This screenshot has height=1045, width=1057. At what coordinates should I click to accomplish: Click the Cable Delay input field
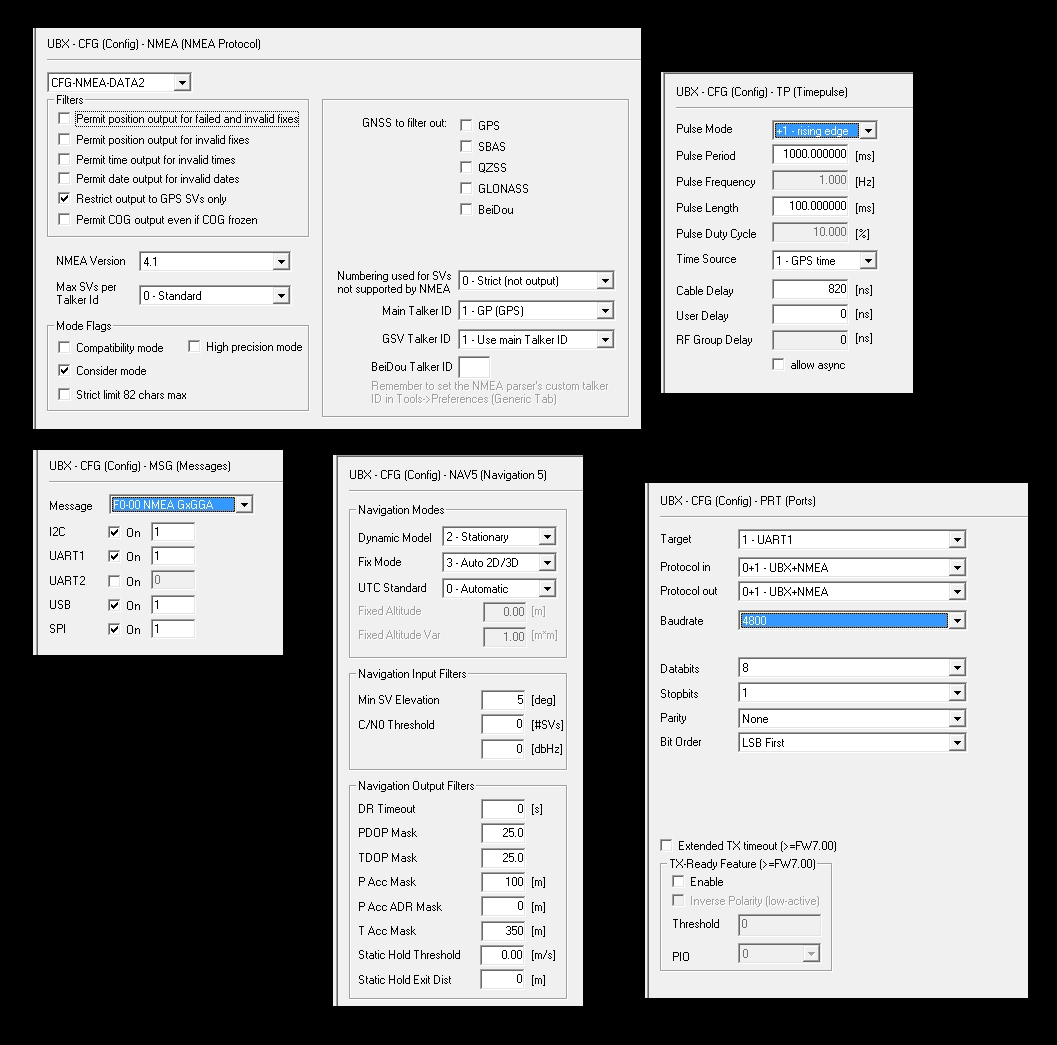click(811, 290)
